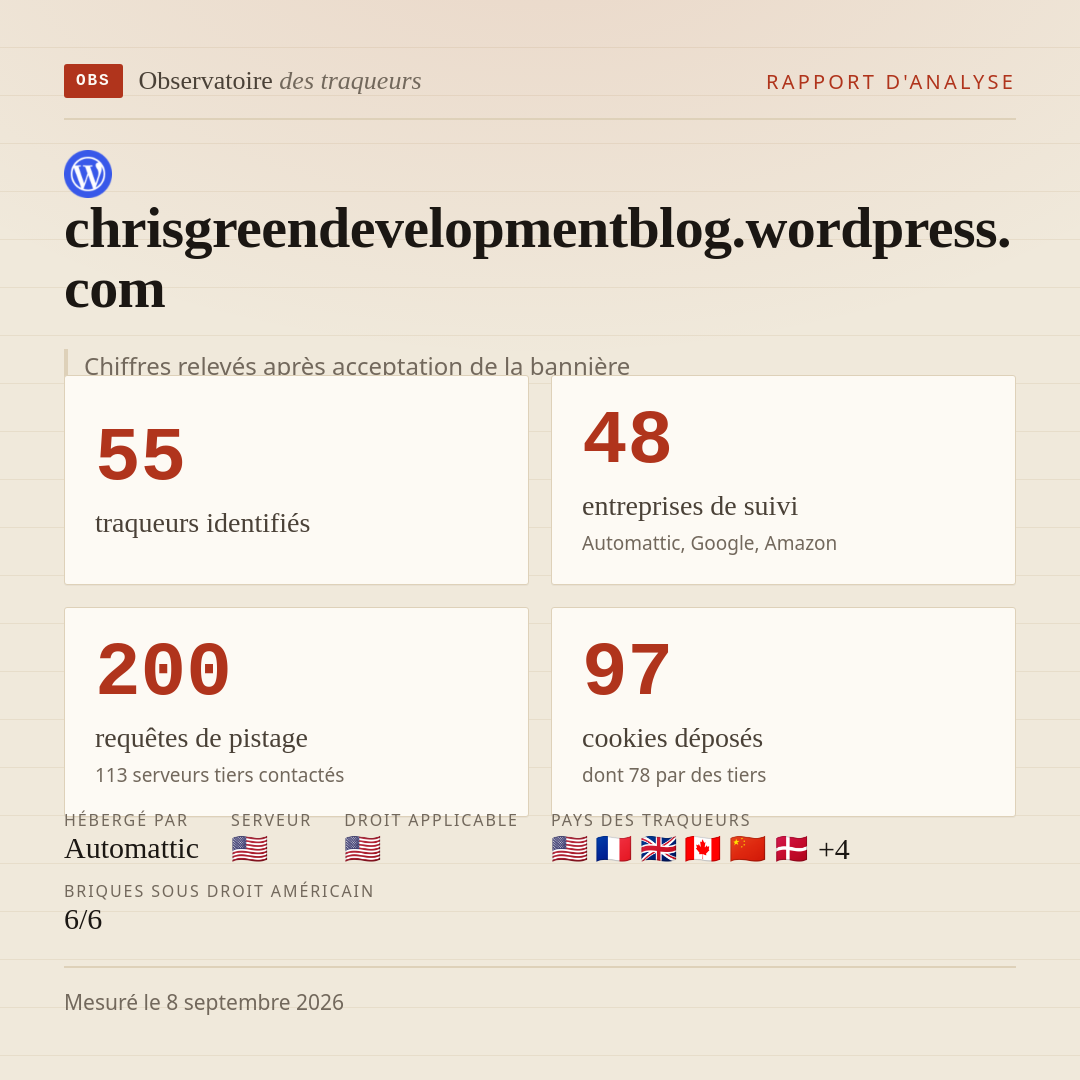Click the blue WordPress site icon
This screenshot has width=1080, height=1080.
(x=88, y=174)
